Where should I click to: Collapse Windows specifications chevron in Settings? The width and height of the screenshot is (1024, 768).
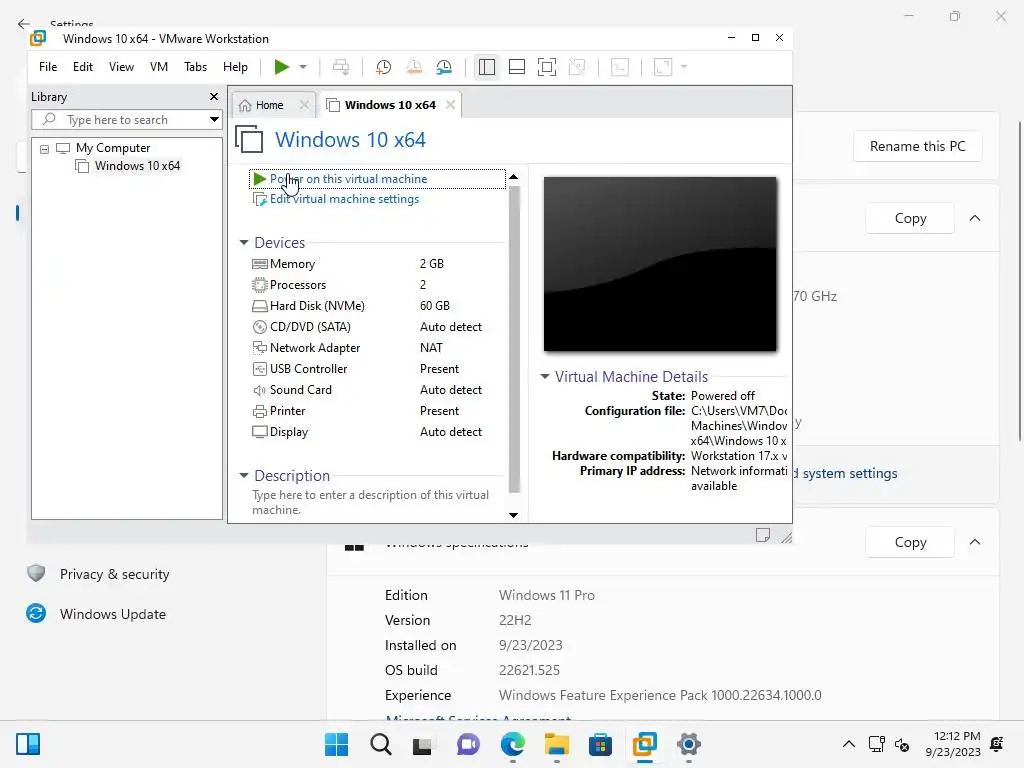point(974,542)
